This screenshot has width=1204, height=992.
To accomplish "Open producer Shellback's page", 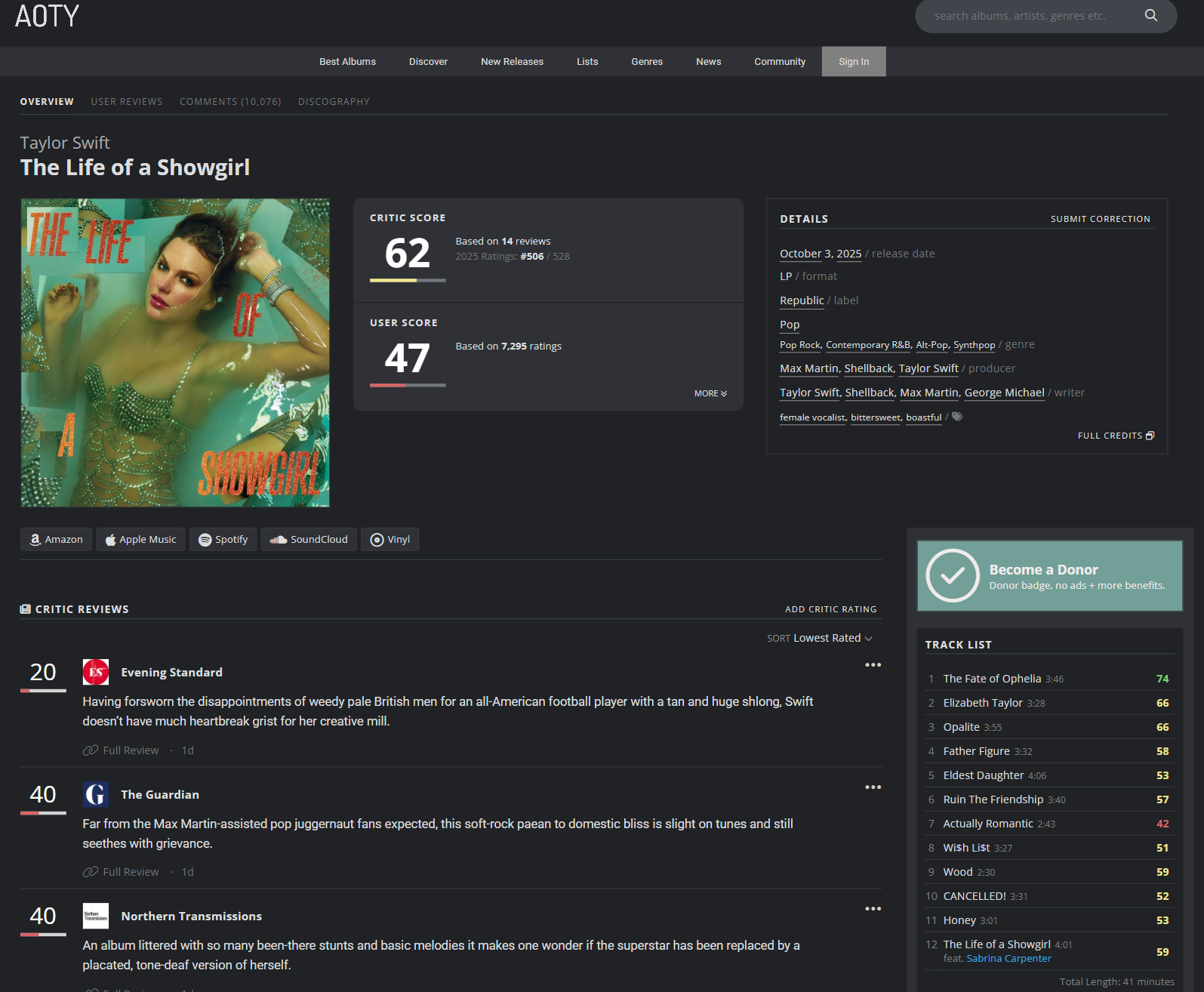I will (868, 368).
